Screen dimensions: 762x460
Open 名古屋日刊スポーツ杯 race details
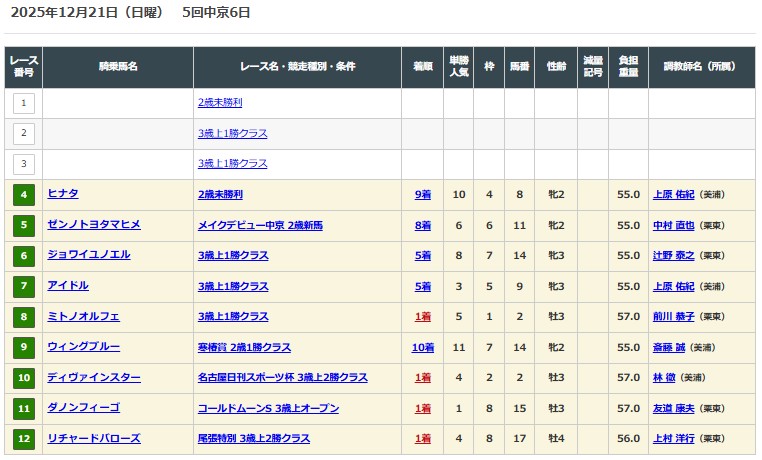282,378
